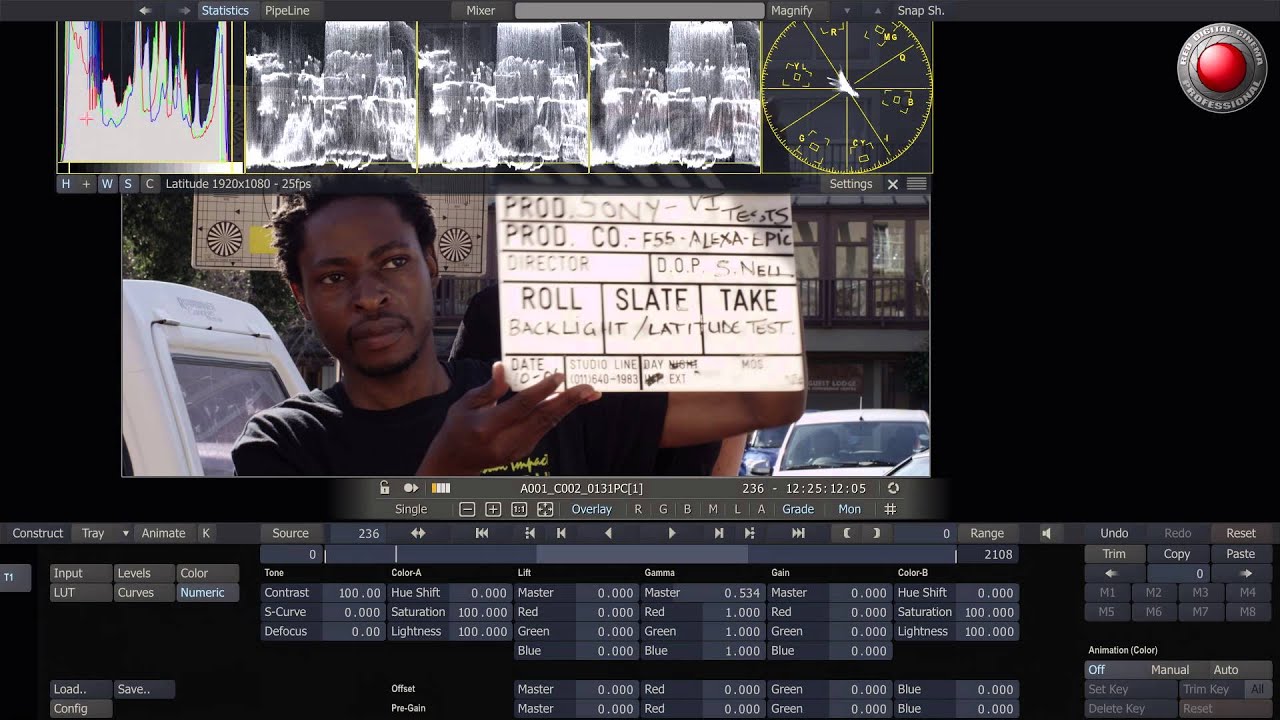1280x720 pixels.
Task: Click the up arrow beside Snap Sh.
Action: (878, 11)
